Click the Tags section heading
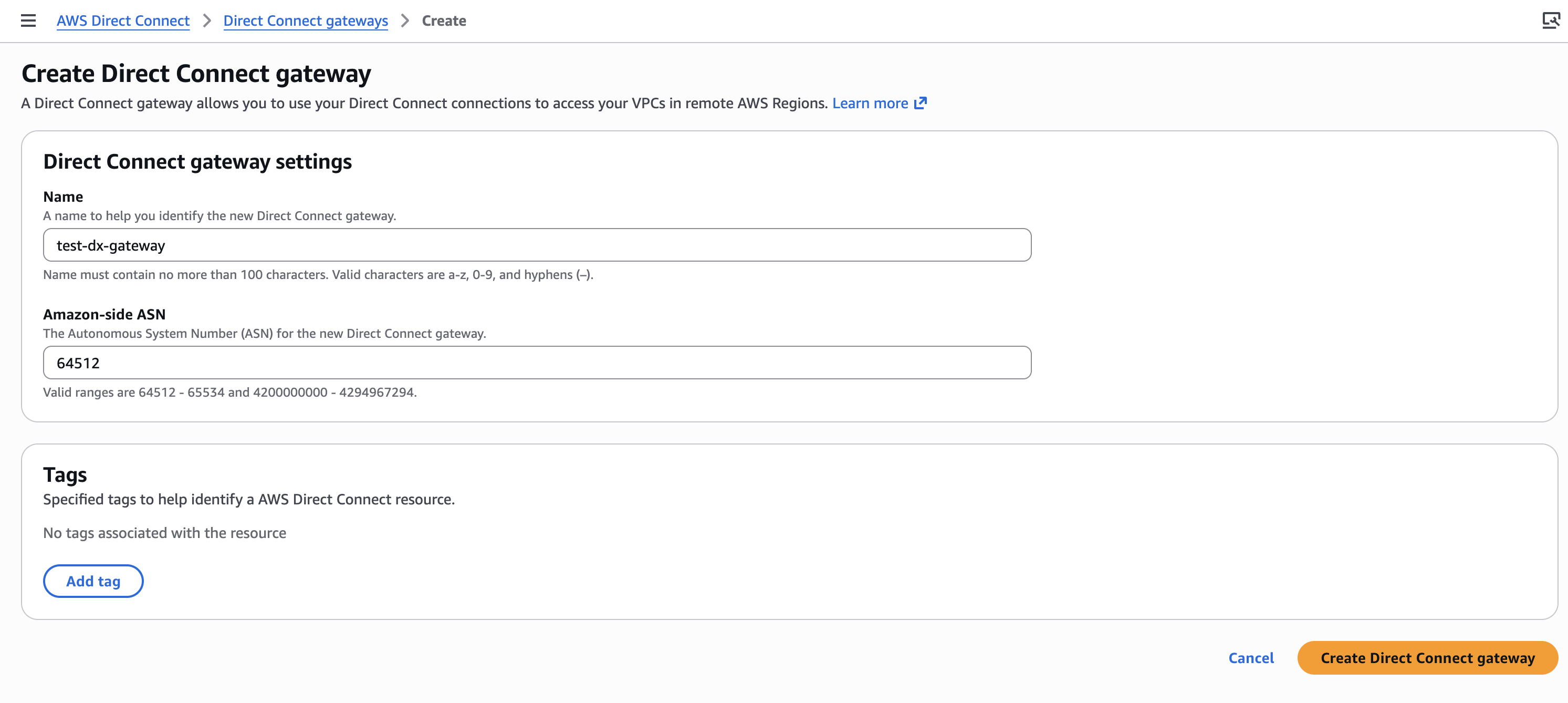The height and width of the screenshot is (703, 1568). (65, 474)
